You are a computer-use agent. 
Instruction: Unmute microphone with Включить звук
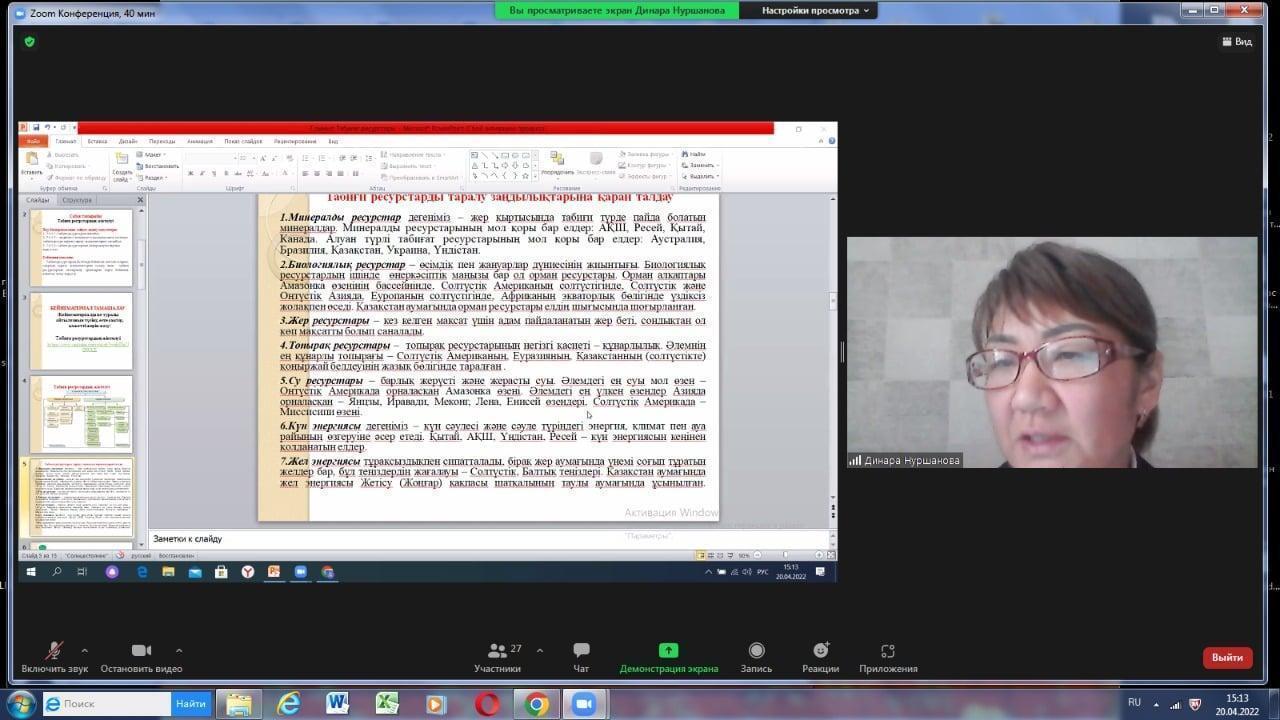[x=55, y=656]
